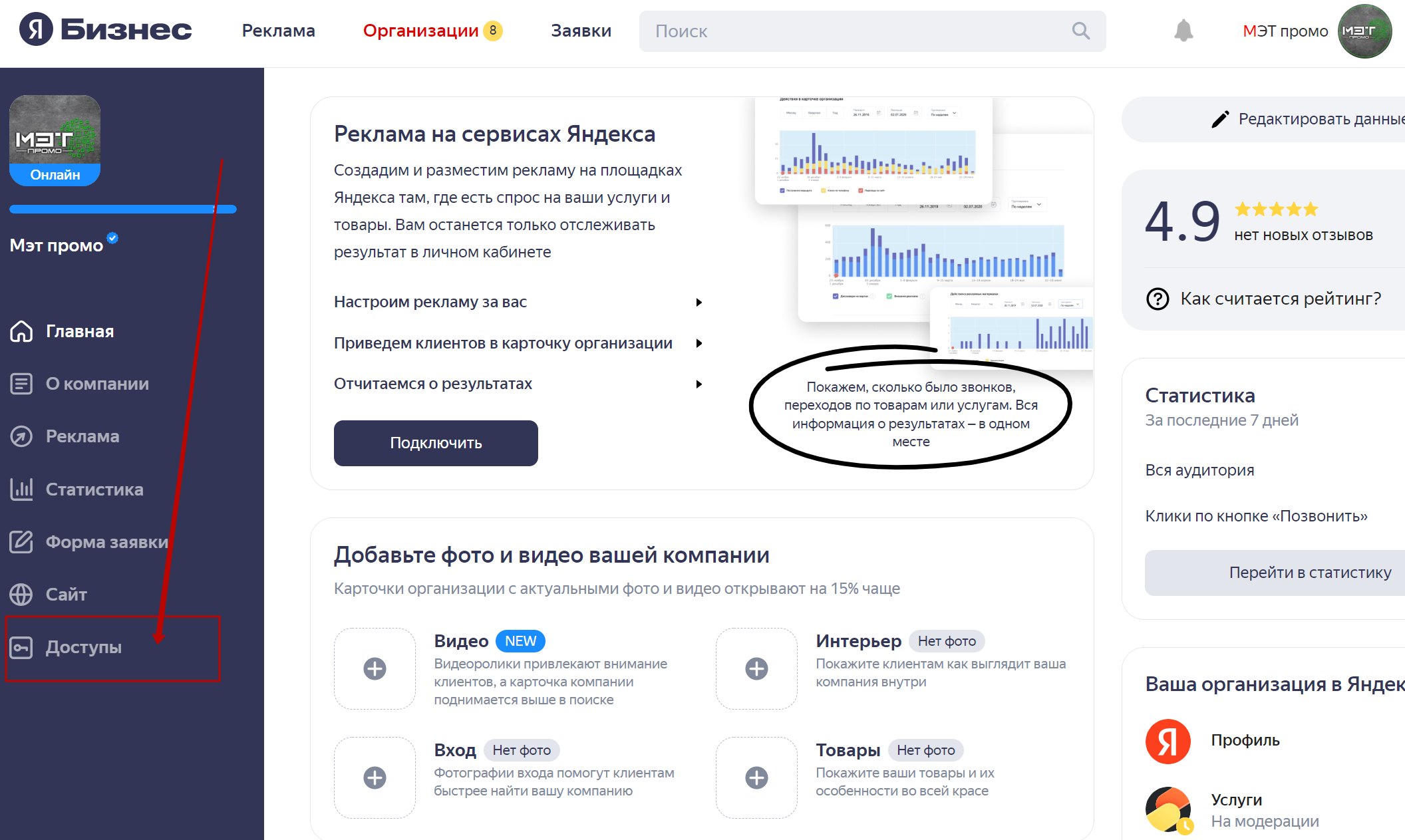The width and height of the screenshot is (1405, 840).
Task: Click Перейти в статистику button
Action: point(1275,573)
